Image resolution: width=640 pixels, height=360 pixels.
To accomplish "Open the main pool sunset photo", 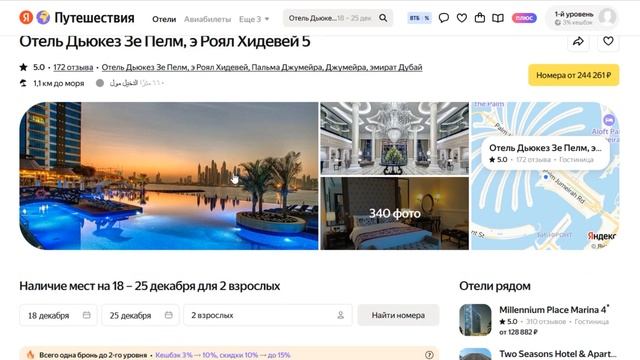I will point(169,176).
